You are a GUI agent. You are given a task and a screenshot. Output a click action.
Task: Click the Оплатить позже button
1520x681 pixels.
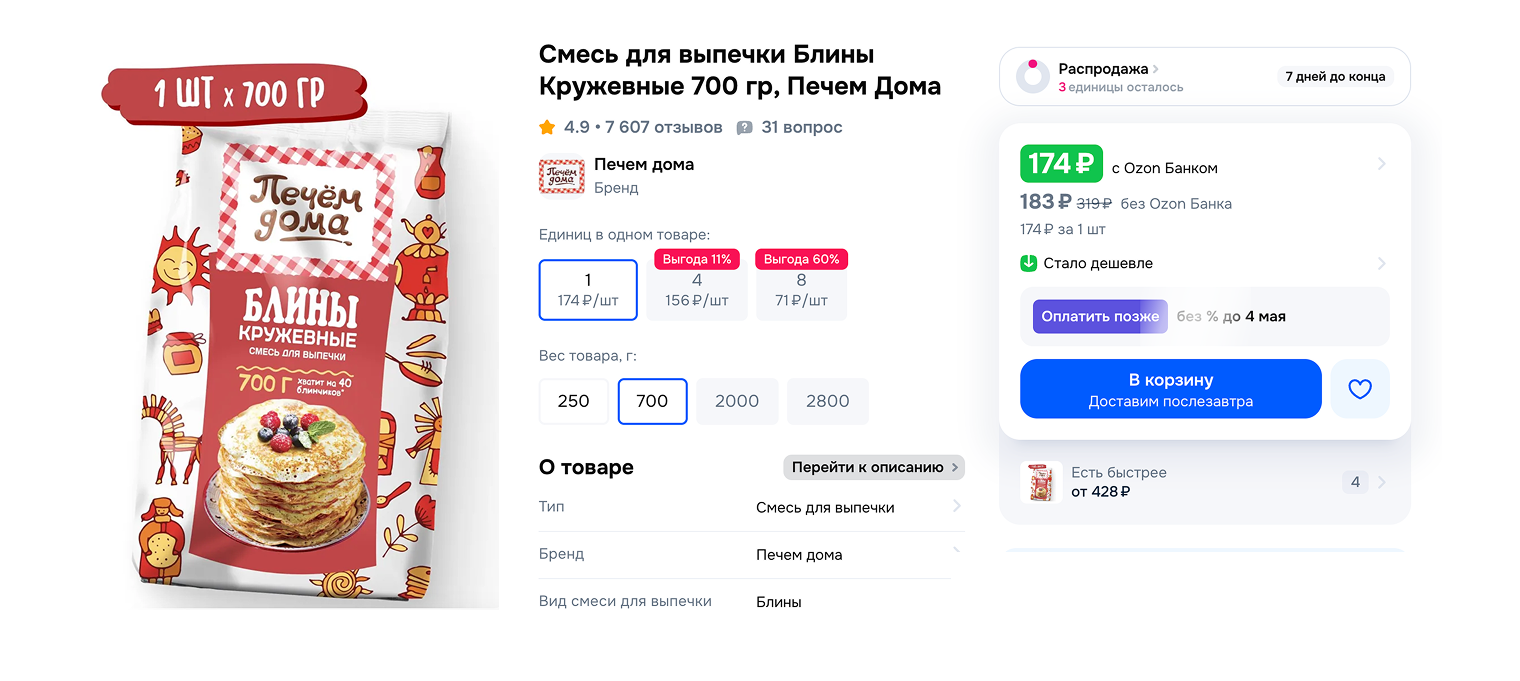click(1100, 316)
